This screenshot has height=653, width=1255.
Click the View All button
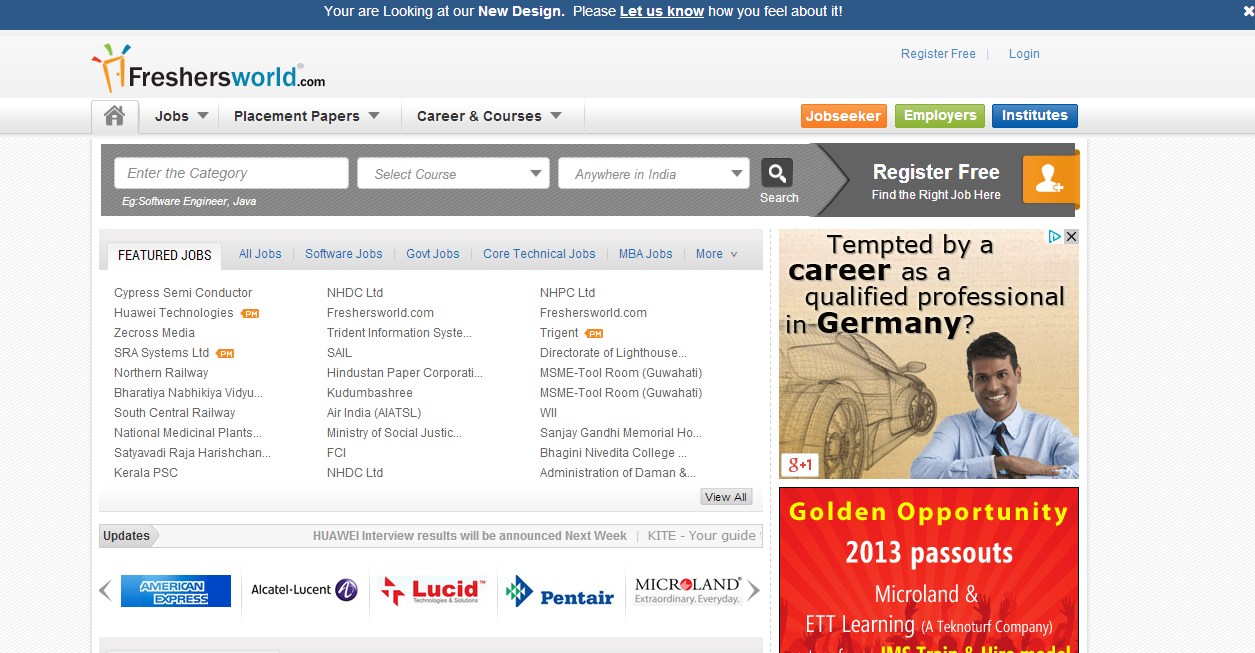(726, 497)
